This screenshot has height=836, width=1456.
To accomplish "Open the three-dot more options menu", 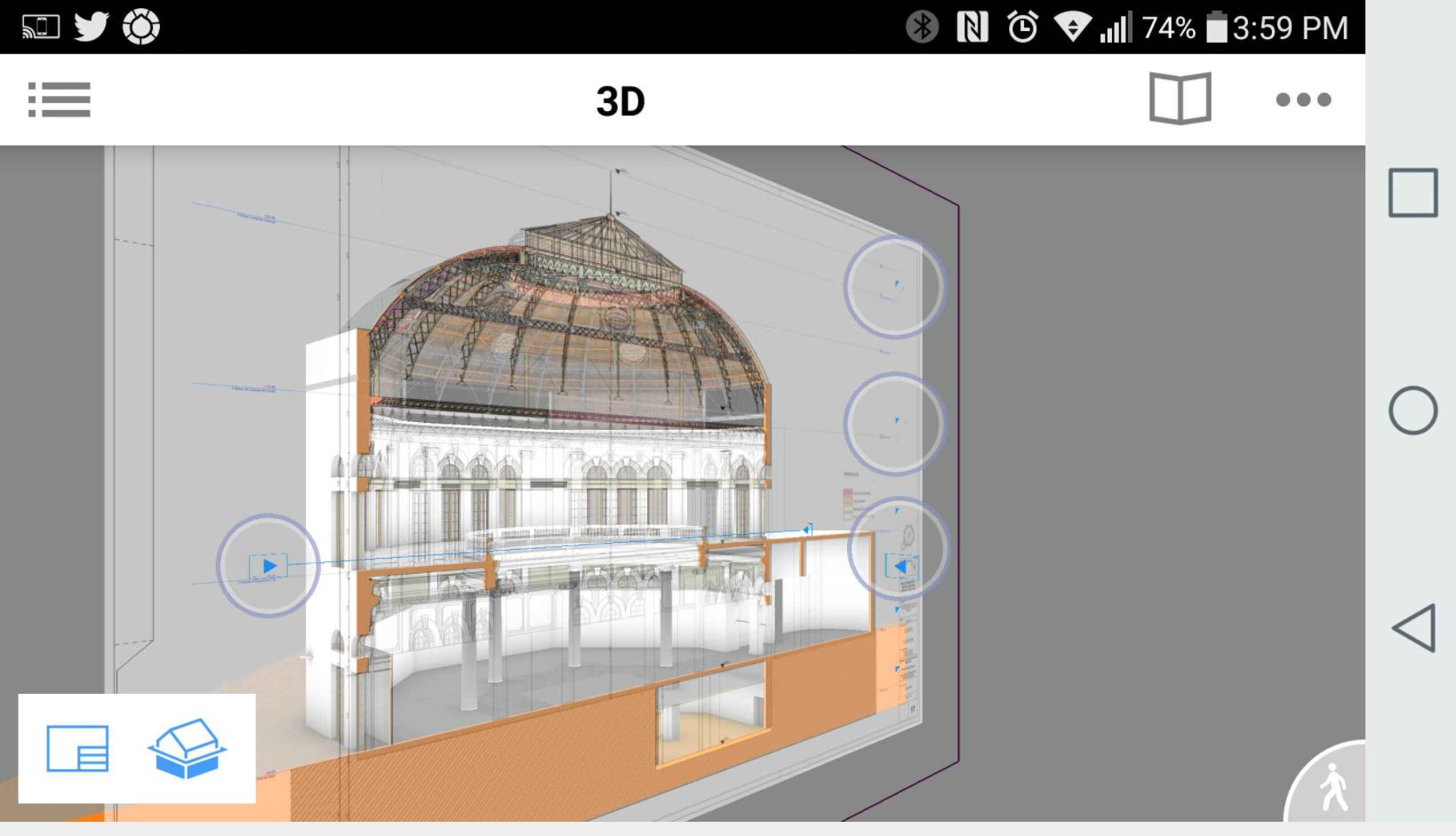I will coord(1303,100).
